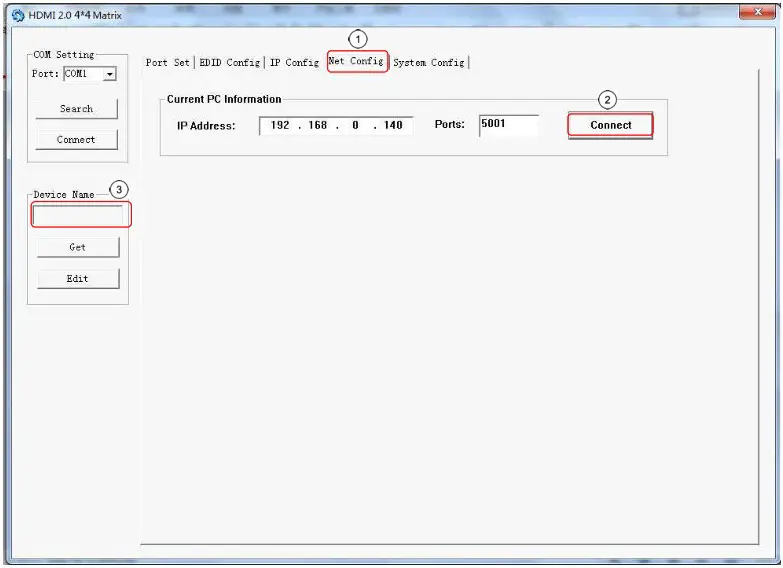Open the IP Config tab
Viewport: 783px width, 568px height.
click(295, 62)
